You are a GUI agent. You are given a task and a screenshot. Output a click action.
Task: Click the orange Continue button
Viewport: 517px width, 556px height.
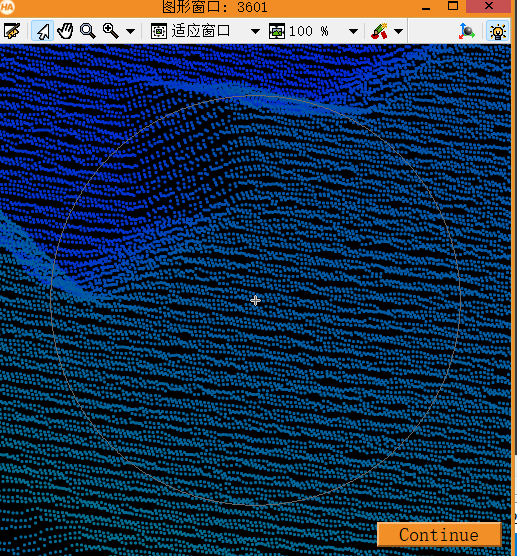coord(439,534)
